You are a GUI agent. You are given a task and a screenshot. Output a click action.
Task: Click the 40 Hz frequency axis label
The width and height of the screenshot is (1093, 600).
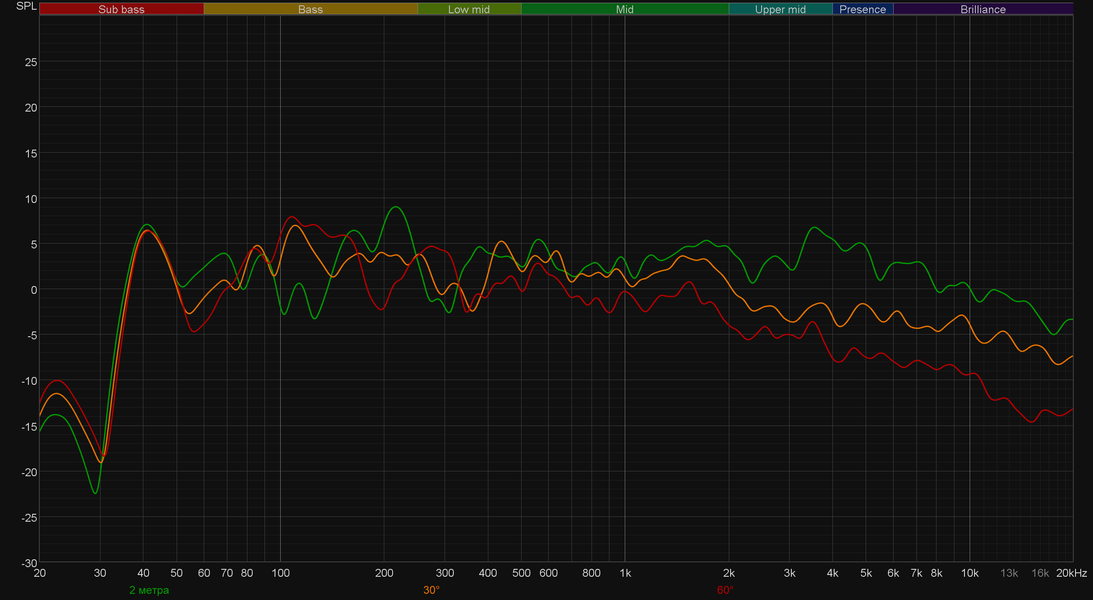(x=144, y=574)
